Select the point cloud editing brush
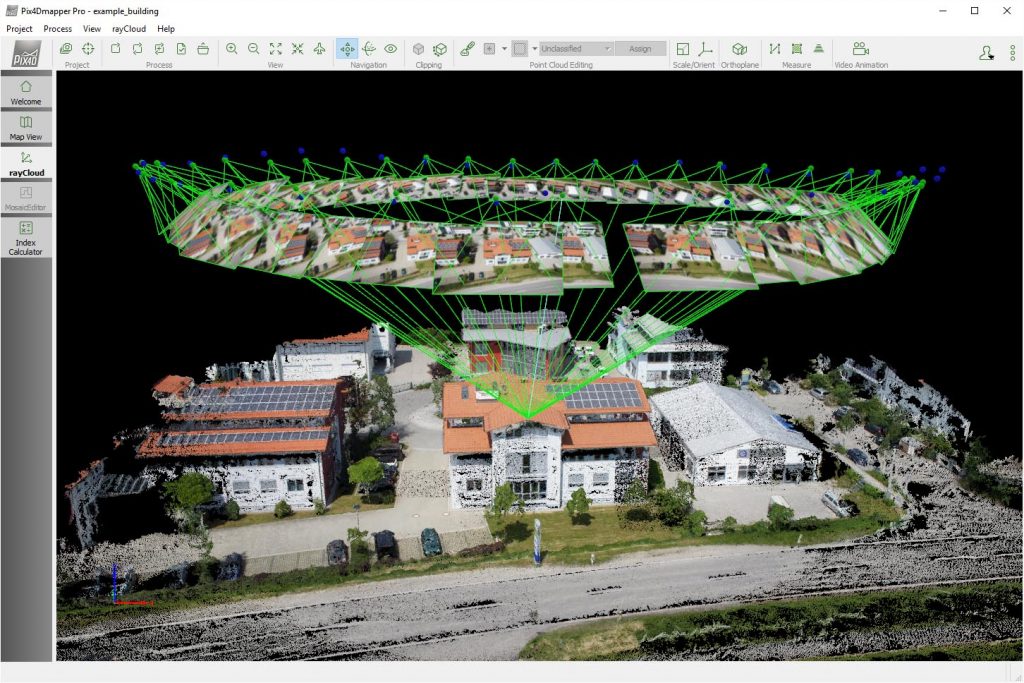The width and height of the screenshot is (1024, 683). [x=466, y=48]
